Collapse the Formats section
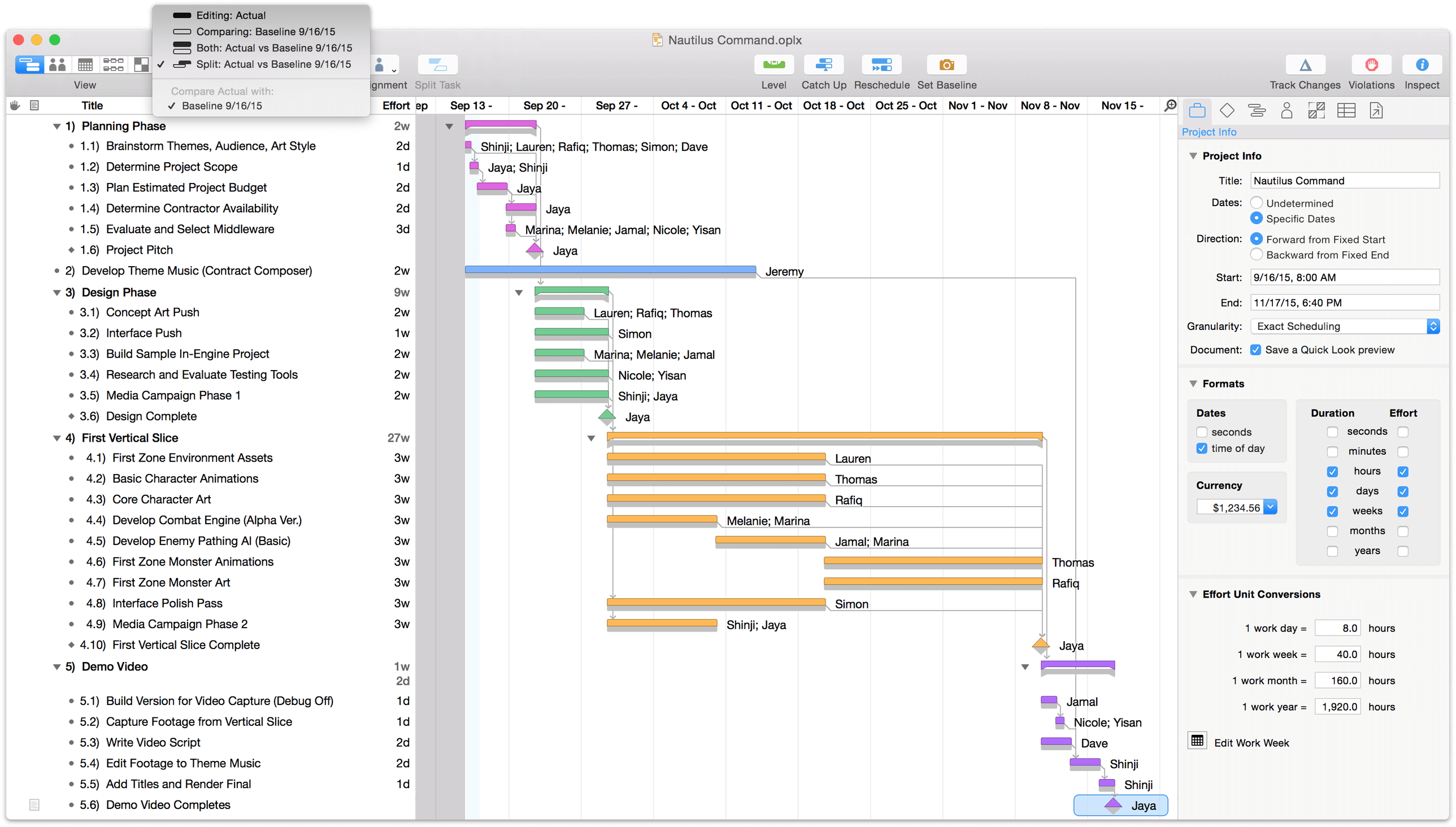 tap(1193, 384)
